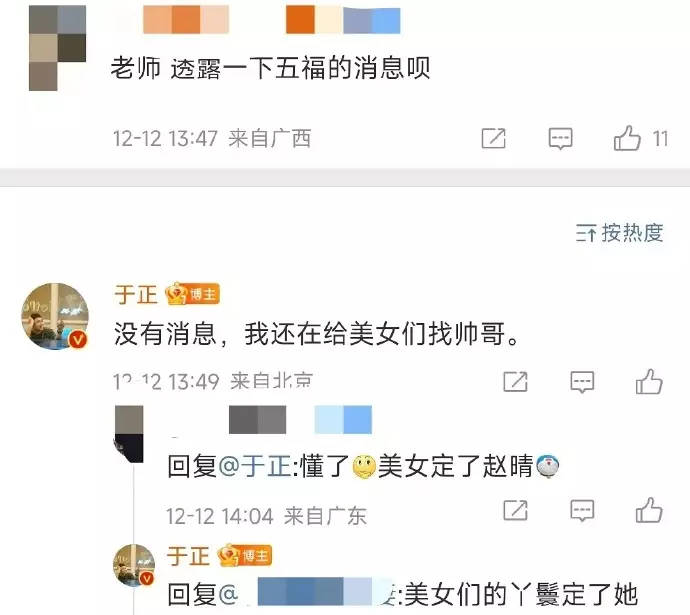
Task: Open the pixelated avatar of top poster
Action: click(57, 48)
